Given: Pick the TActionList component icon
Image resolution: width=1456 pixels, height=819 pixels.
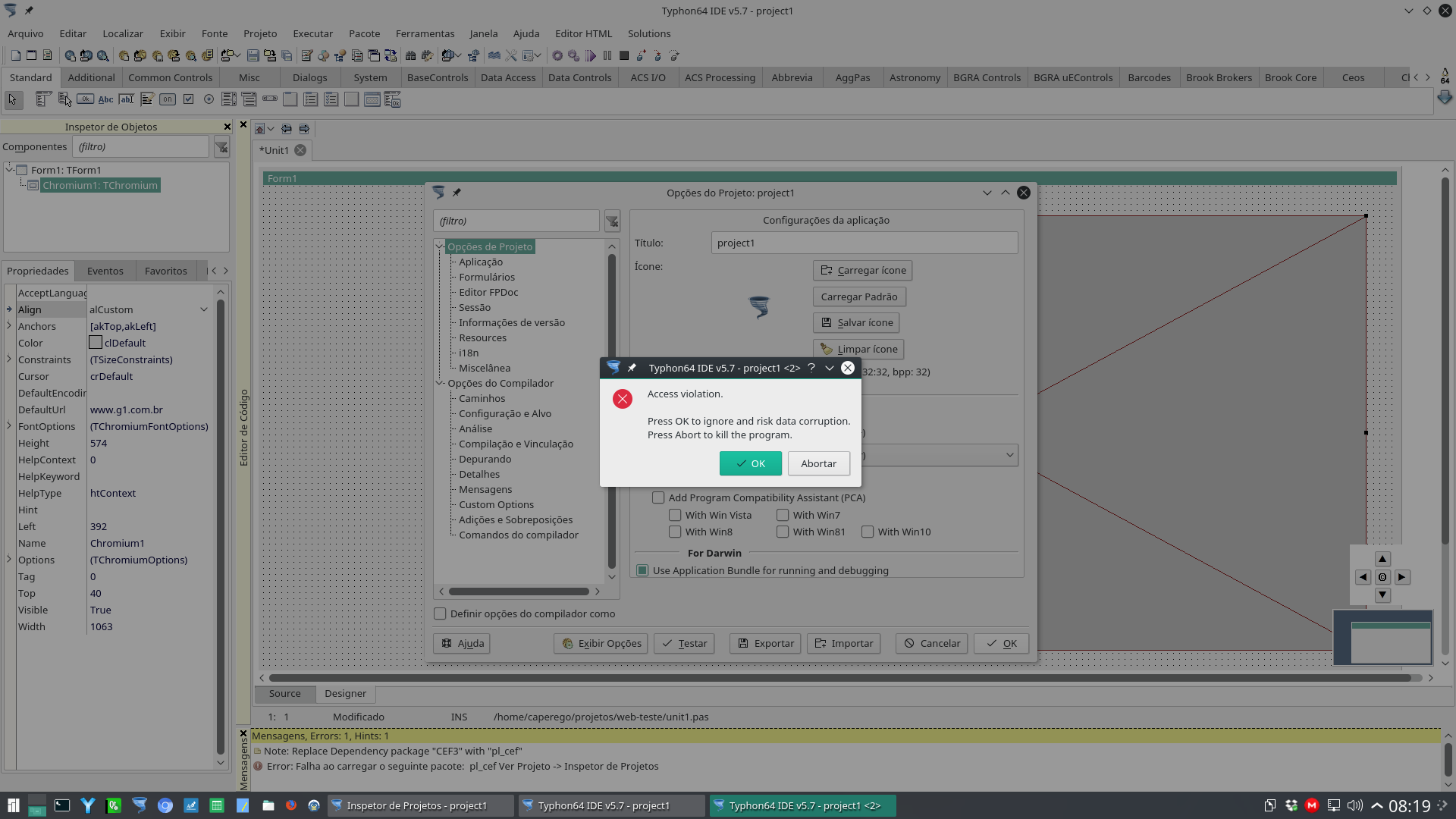Looking at the screenshot, I should pyautogui.click(x=393, y=99).
